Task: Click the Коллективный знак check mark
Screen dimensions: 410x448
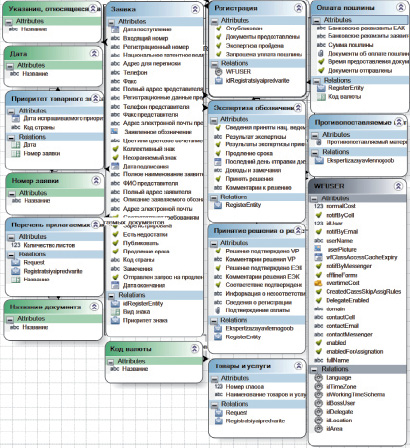Action: coord(115,149)
